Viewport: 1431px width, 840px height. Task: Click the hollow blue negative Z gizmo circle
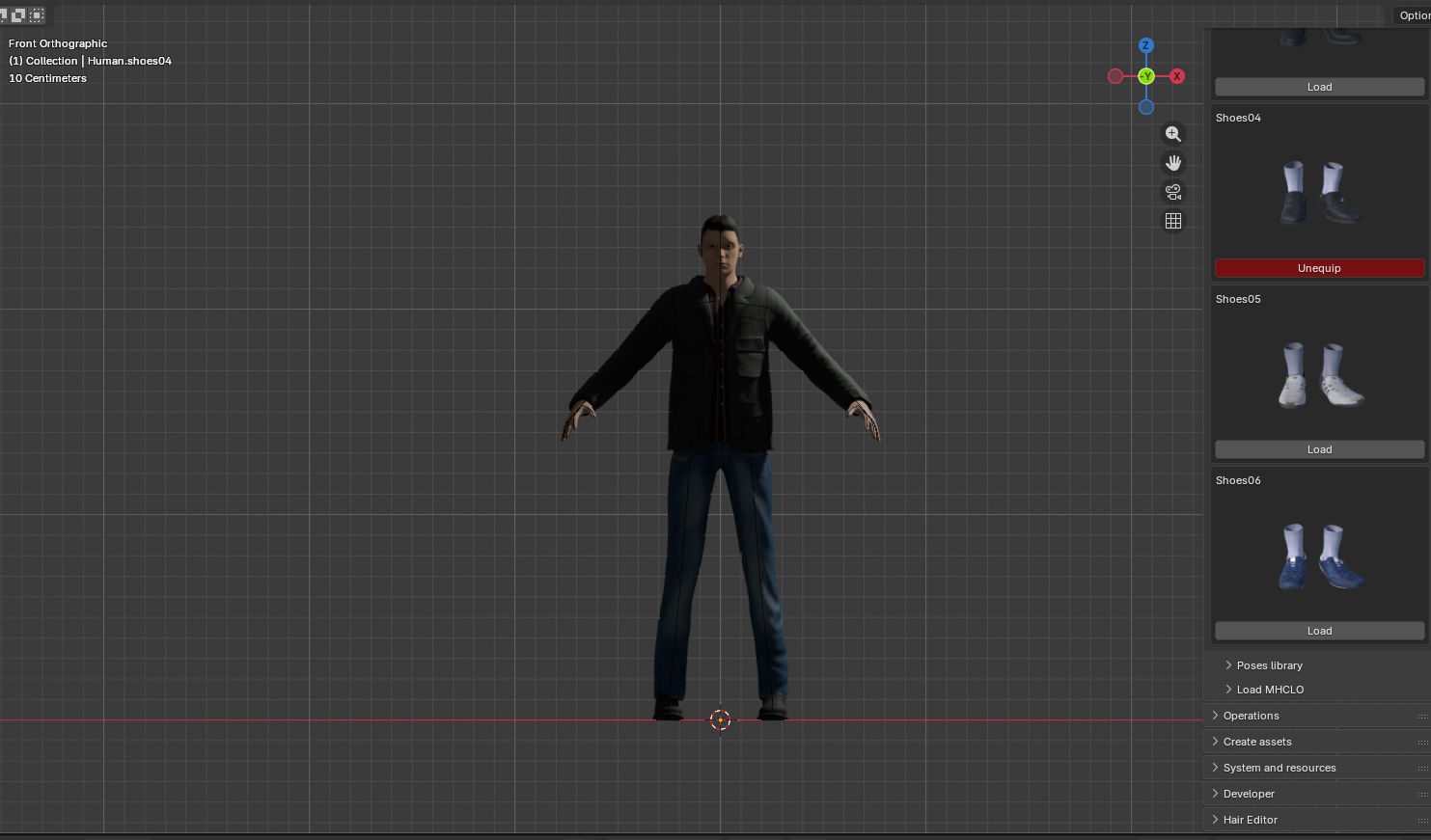(1146, 107)
